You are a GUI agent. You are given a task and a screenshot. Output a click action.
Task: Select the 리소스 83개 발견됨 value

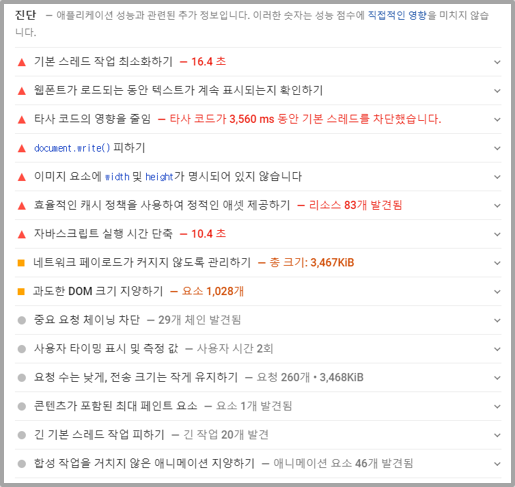[355, 205]
